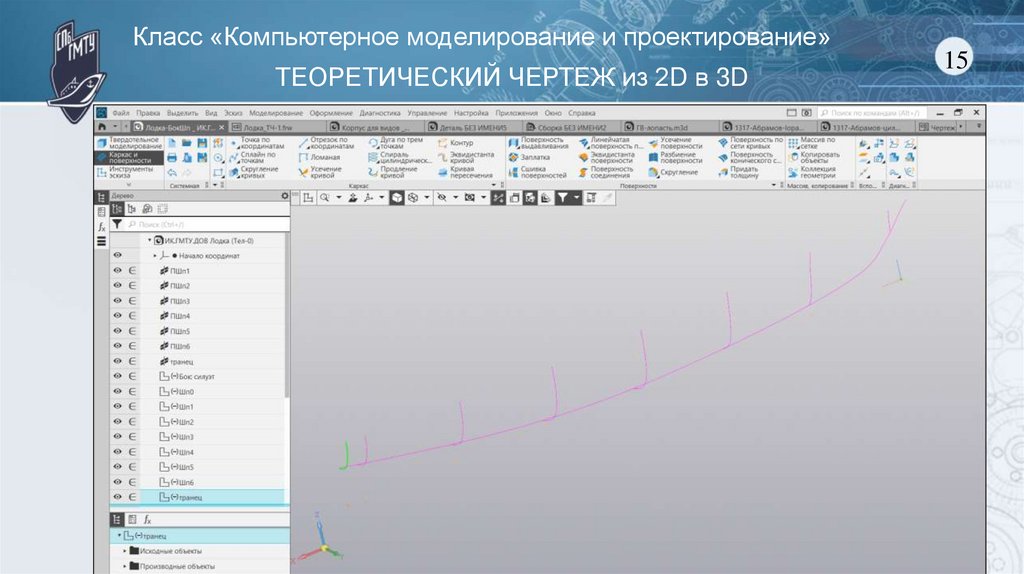The image size is (1024, 574).
Task: Open the Файл menu
Action: tap(121, 113)
